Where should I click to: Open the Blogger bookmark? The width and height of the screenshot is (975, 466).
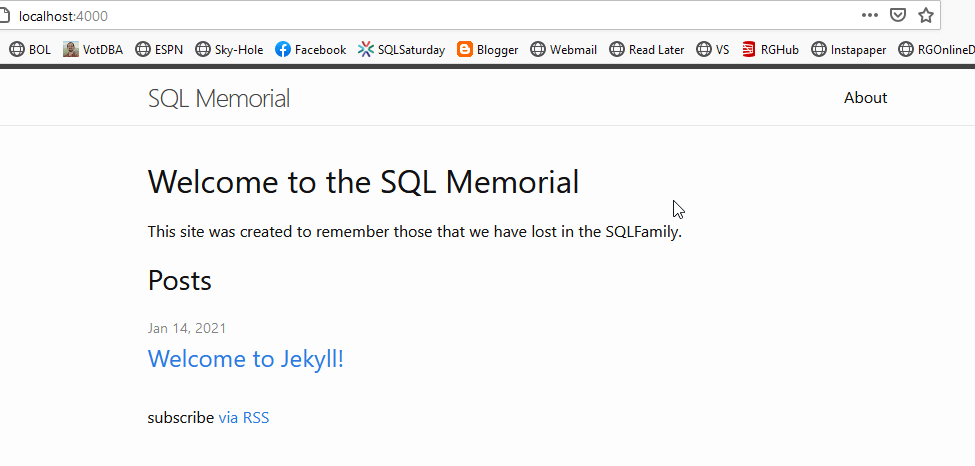click(487, 49)
